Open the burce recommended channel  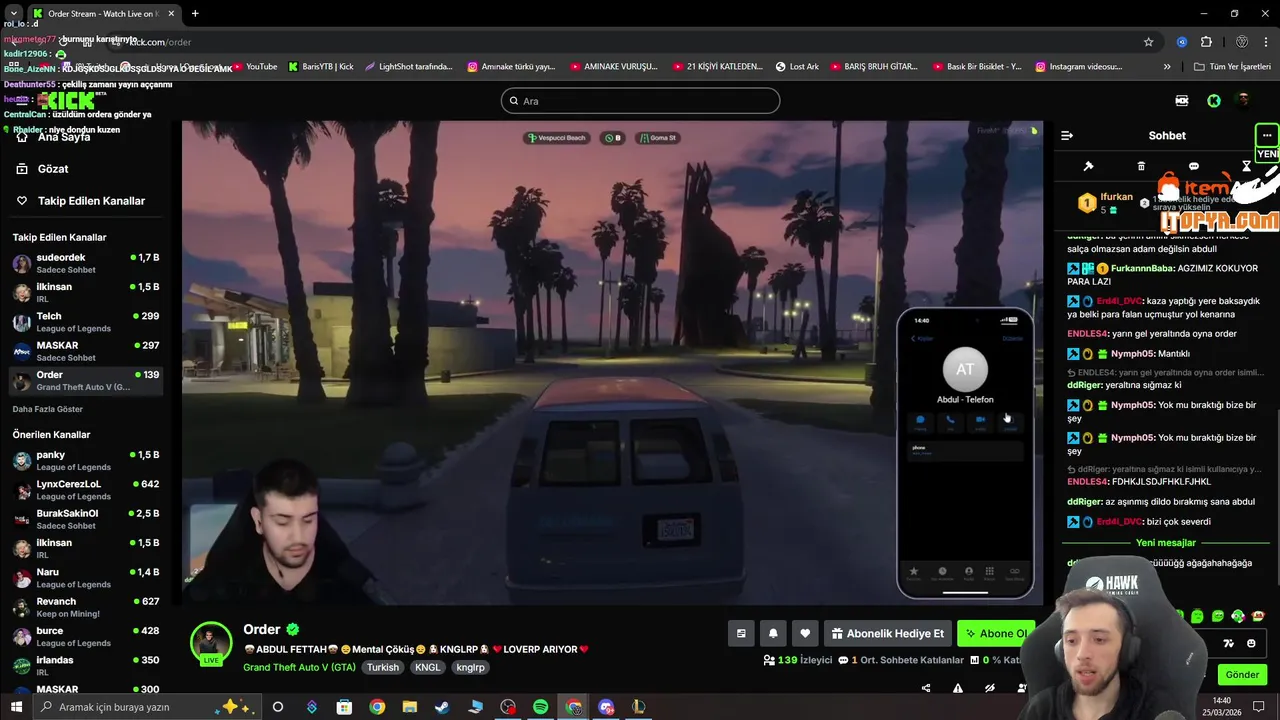coord(85,636)
